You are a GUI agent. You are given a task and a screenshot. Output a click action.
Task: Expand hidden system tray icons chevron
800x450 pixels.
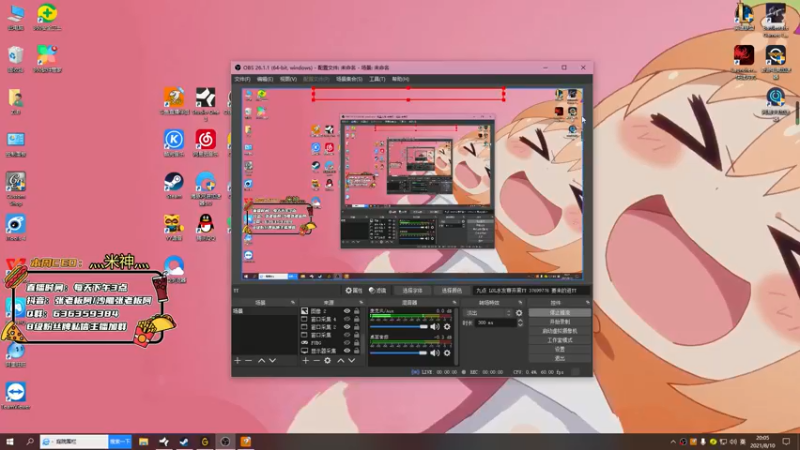coord(673,442)
